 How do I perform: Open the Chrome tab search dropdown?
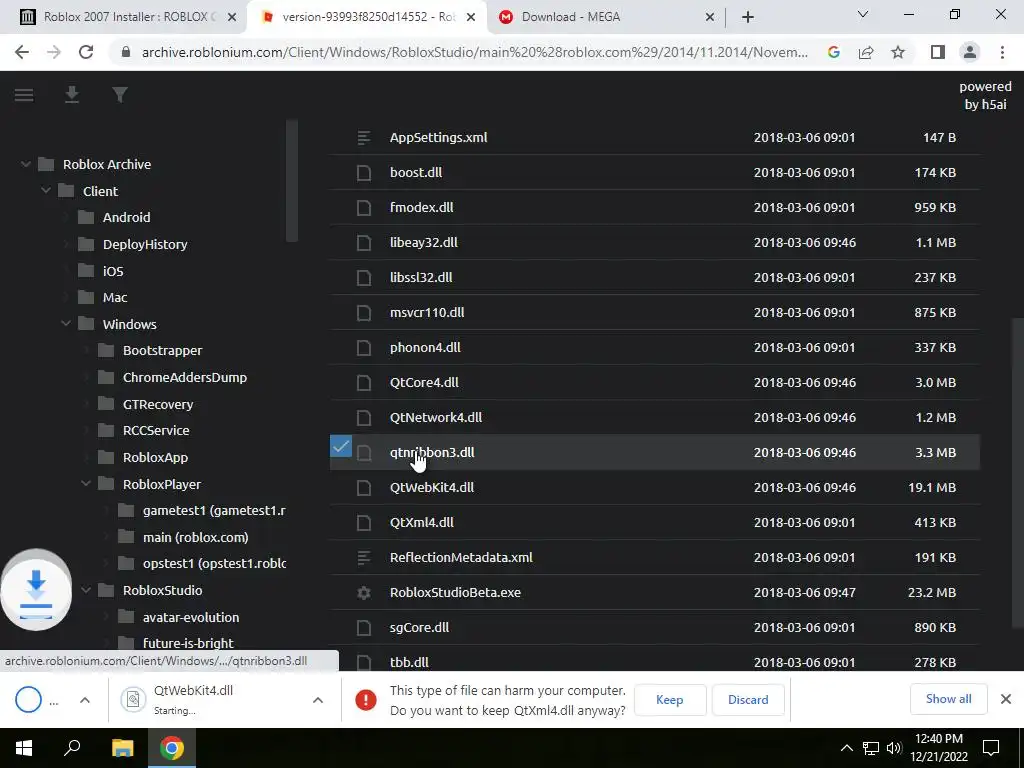pos(863,15)
